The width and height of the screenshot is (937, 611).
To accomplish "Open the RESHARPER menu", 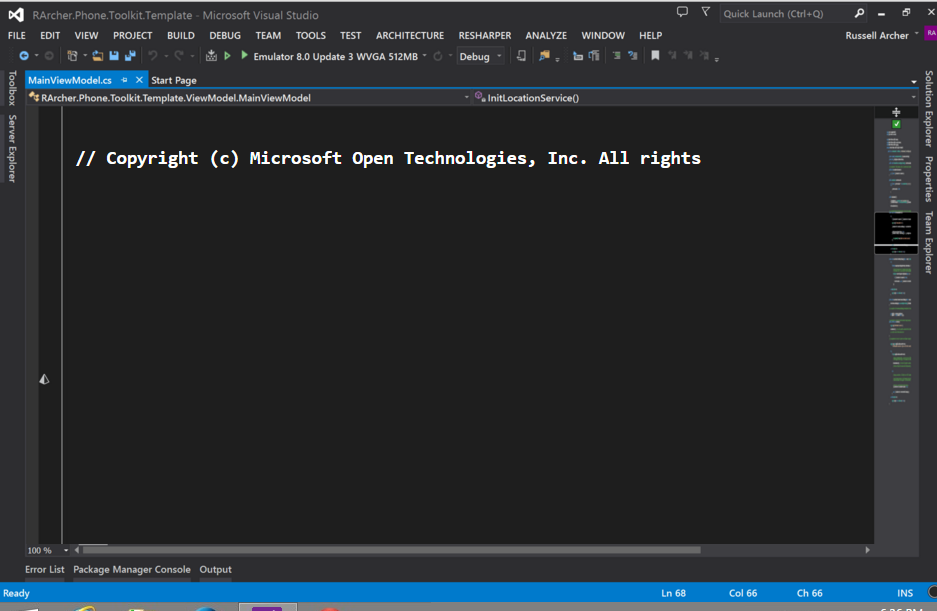I will tap(485, 35).
